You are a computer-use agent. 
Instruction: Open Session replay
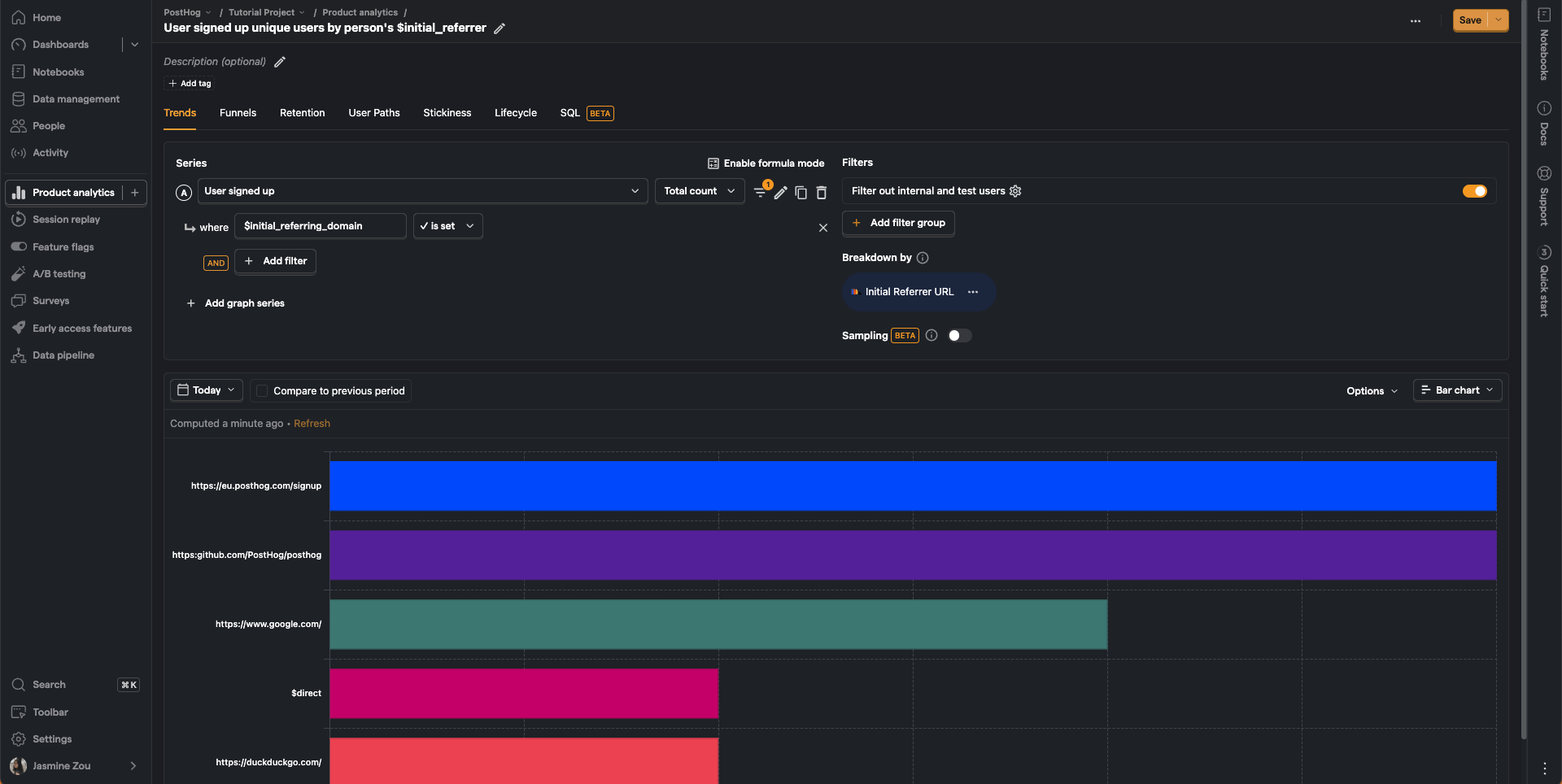point(66,219)
